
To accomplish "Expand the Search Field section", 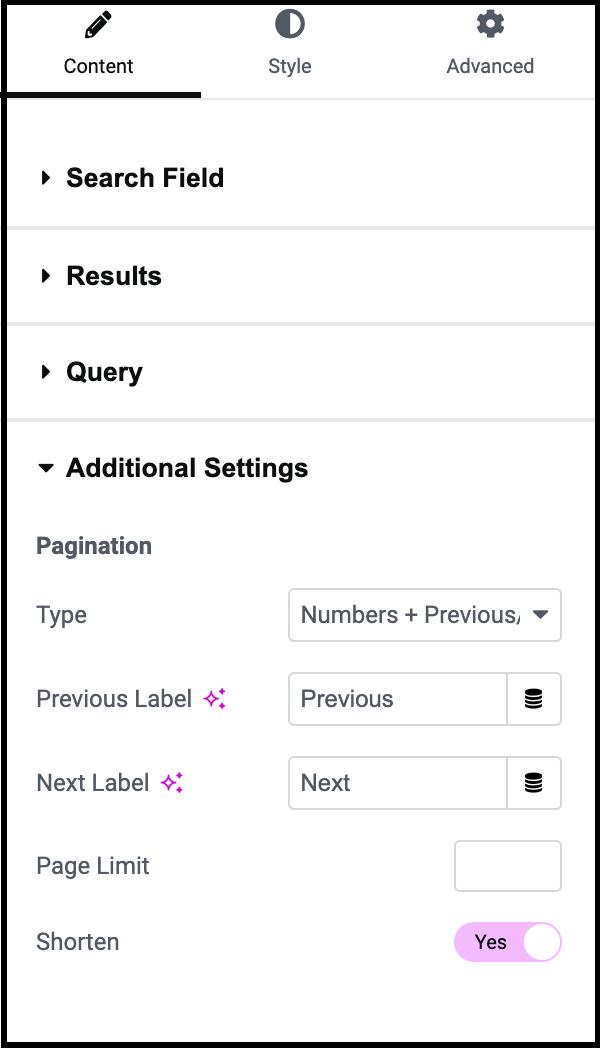I will tap(300, 178).
